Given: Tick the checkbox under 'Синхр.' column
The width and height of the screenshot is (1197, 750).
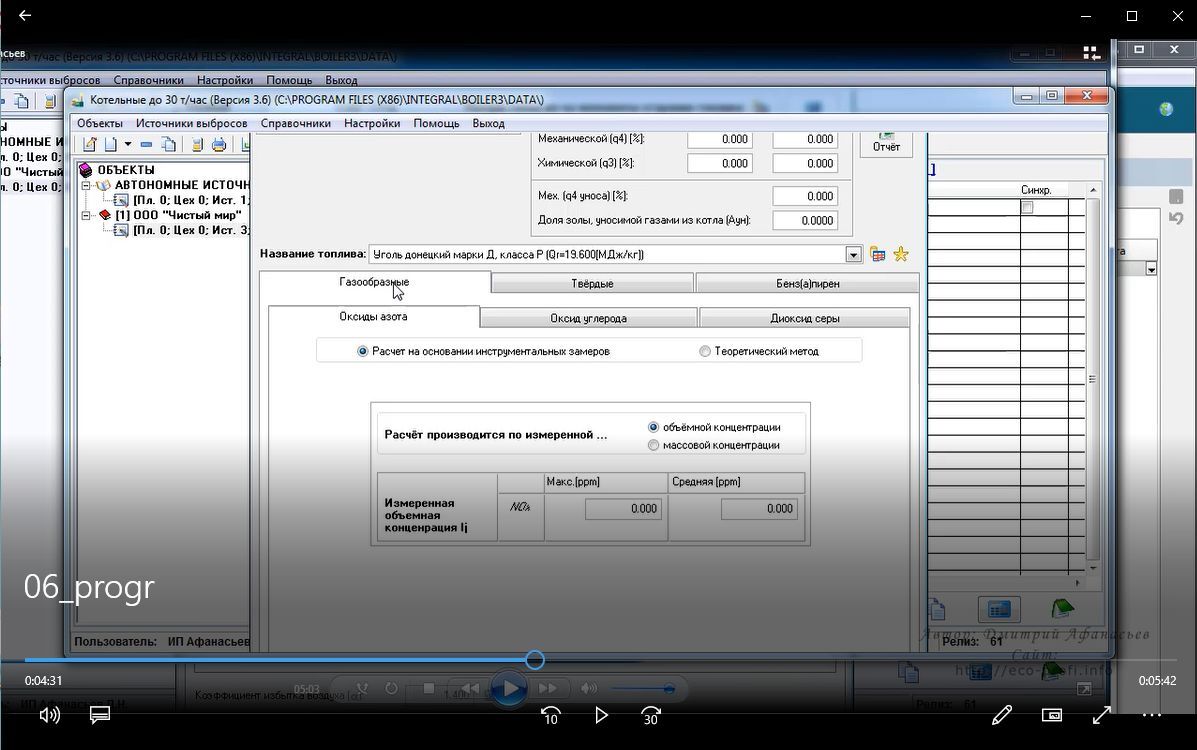Looking at the screenshot, I should coord(1026,207).
